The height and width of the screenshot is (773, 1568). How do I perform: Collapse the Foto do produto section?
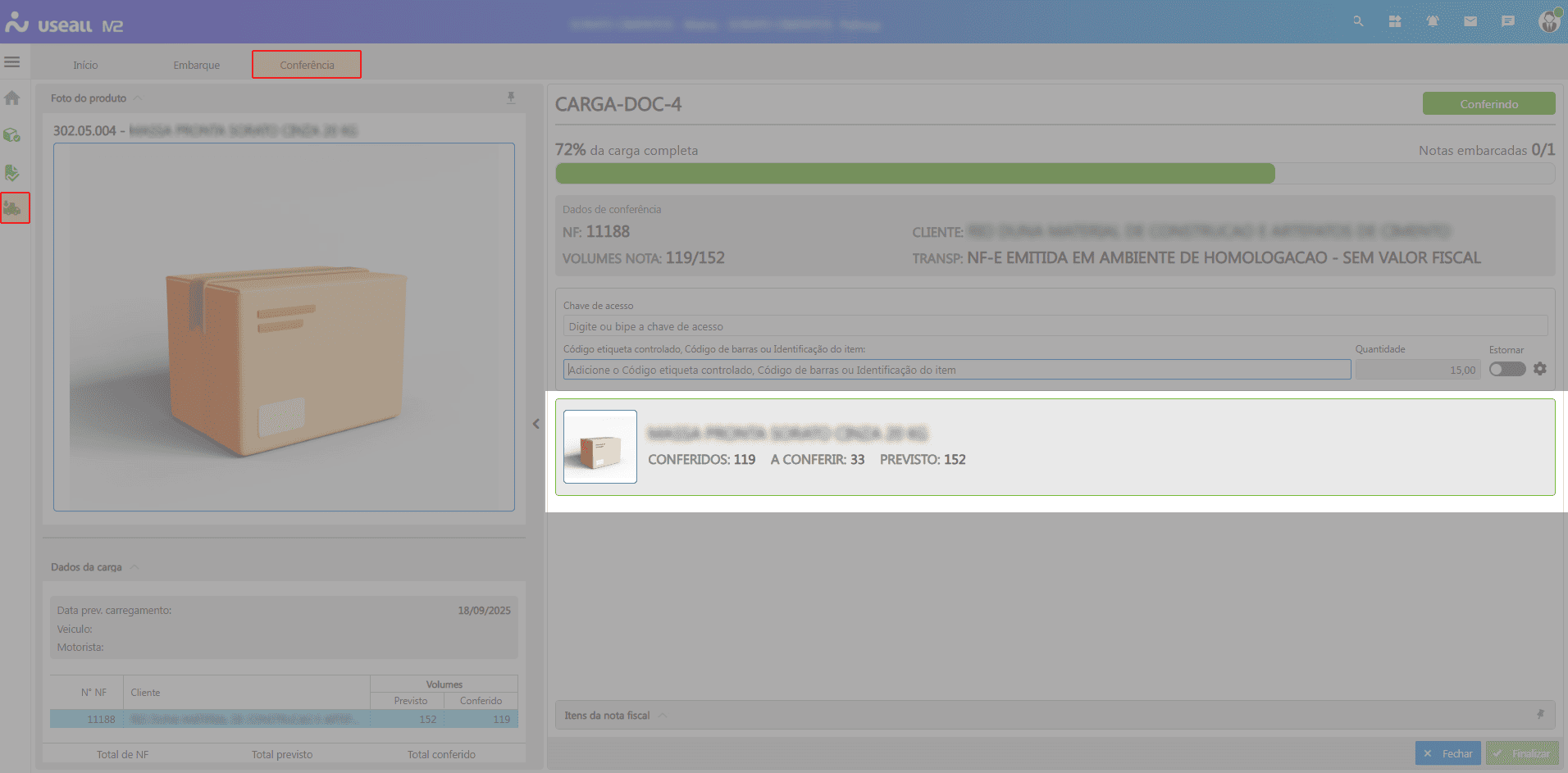(138, 98)
